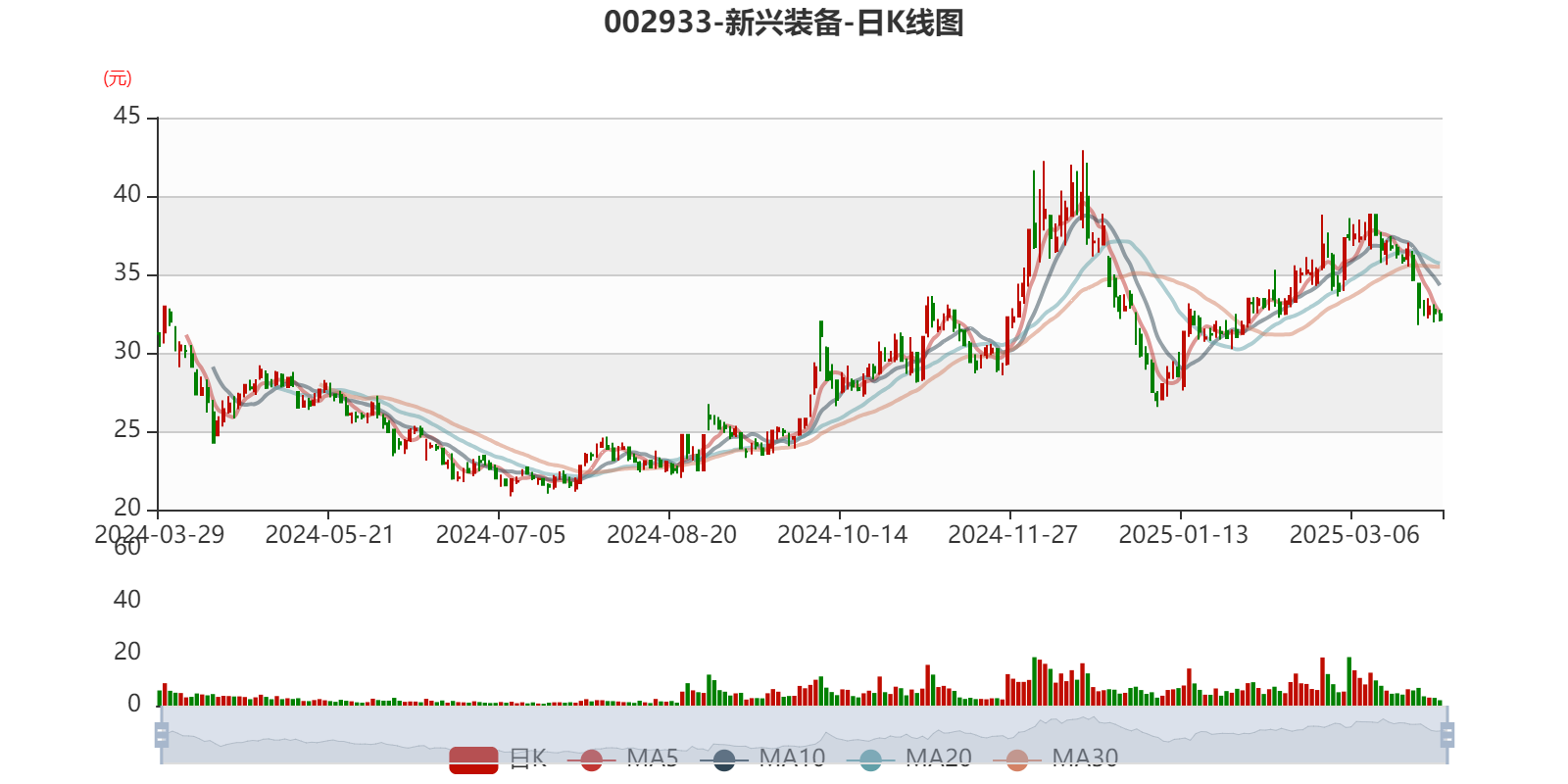Click the 30 price axis label
Viewport: 1568px width, 784px height.
[x=127, y=352]
